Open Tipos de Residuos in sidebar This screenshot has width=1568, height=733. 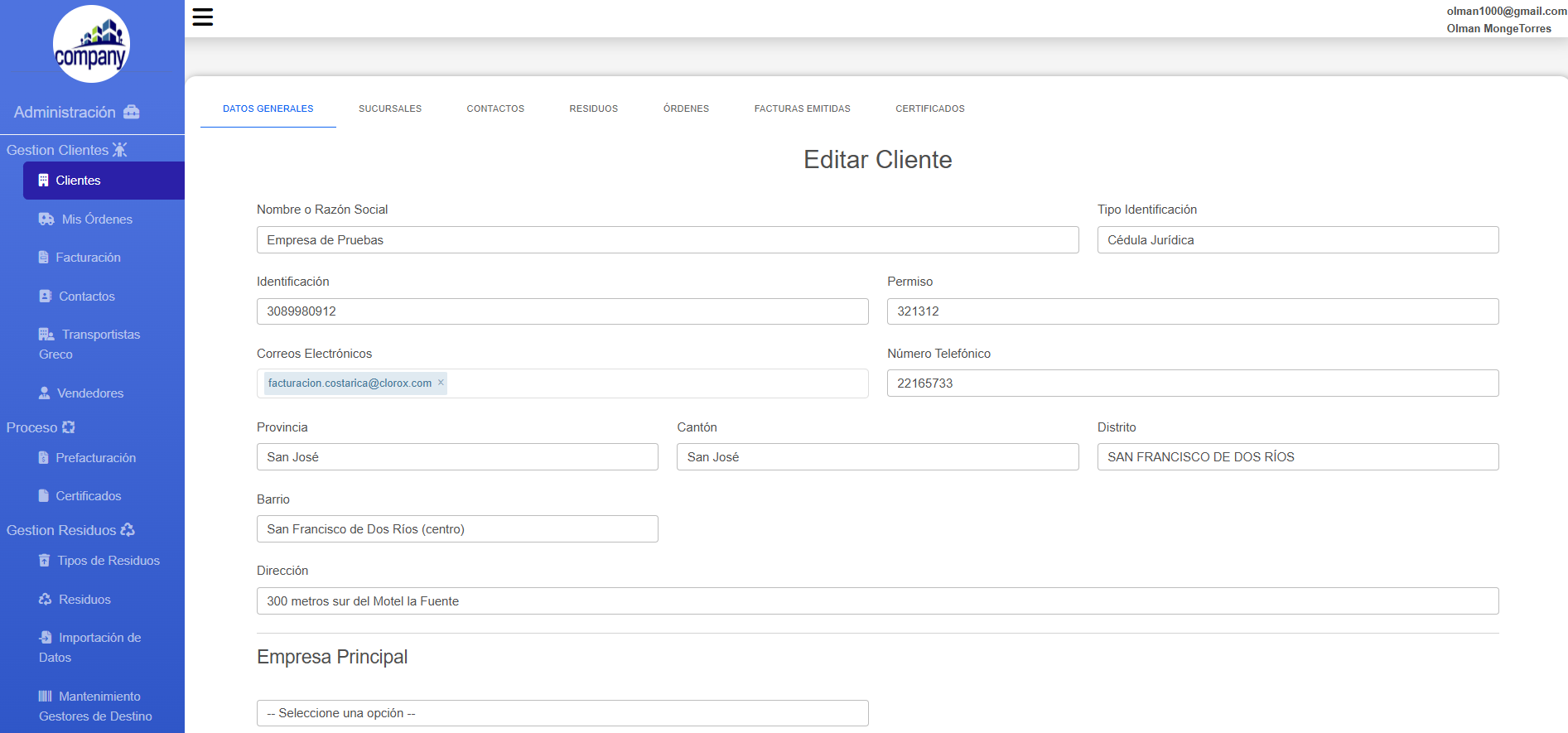(108, 561)
